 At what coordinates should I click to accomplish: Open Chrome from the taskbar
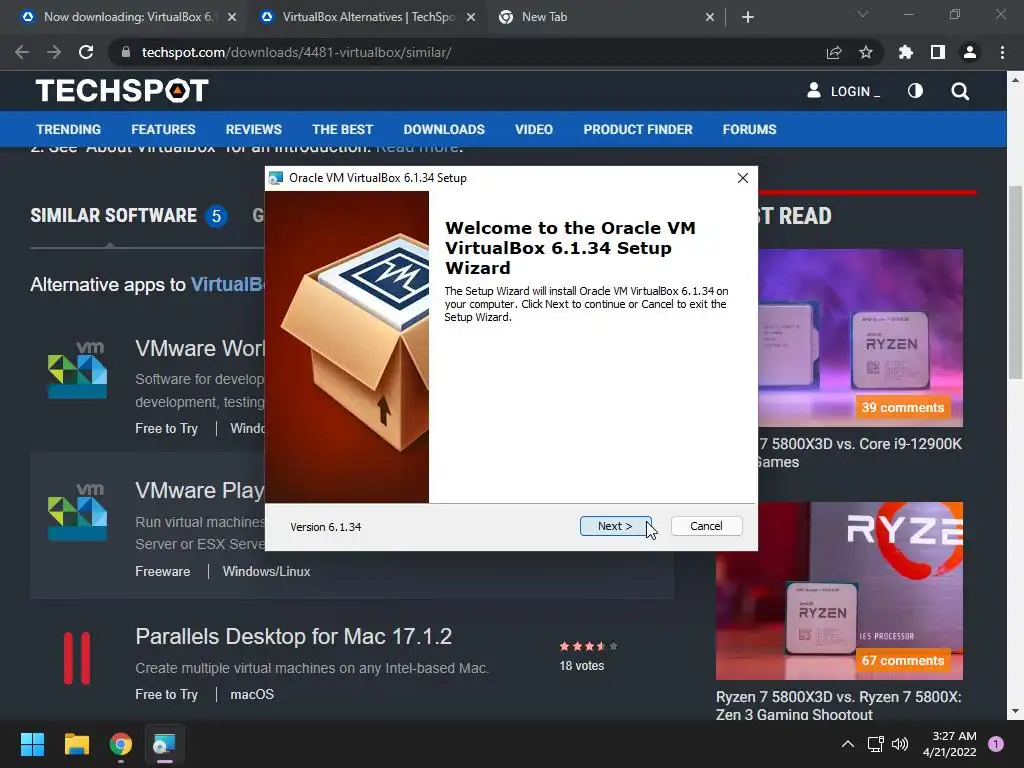(x=121, y=744)
